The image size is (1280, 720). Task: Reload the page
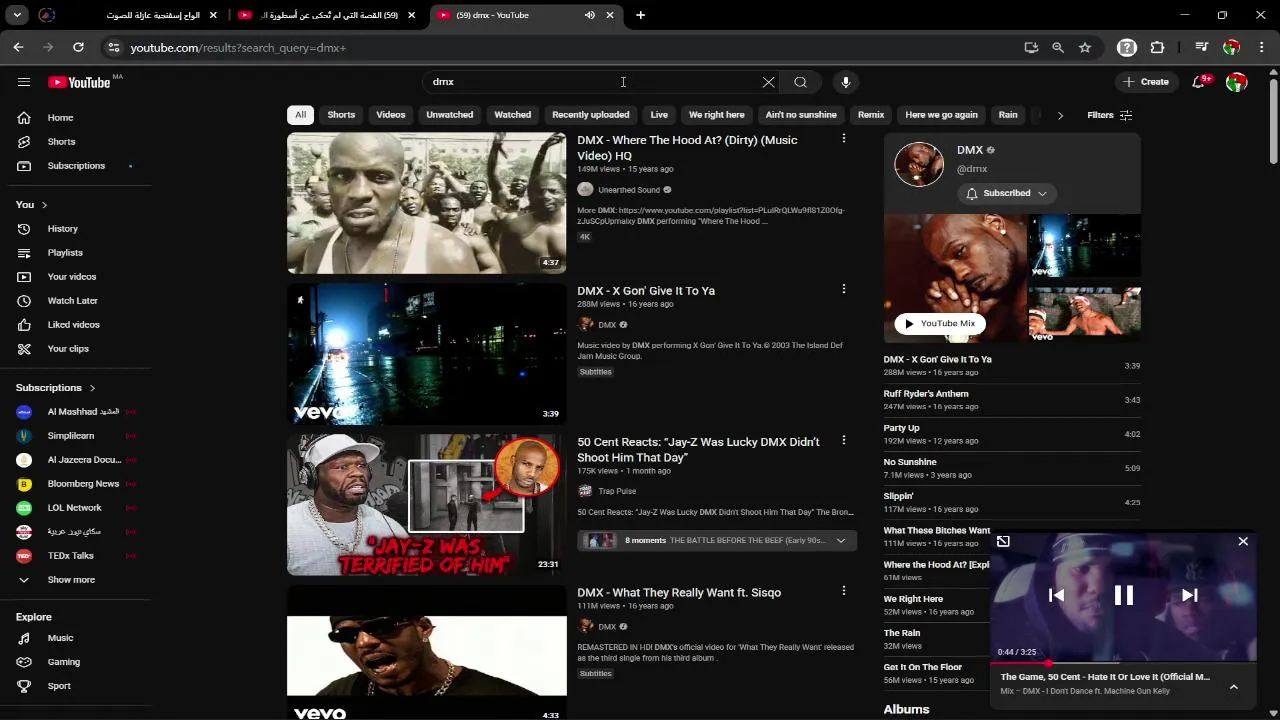point(78,47)
